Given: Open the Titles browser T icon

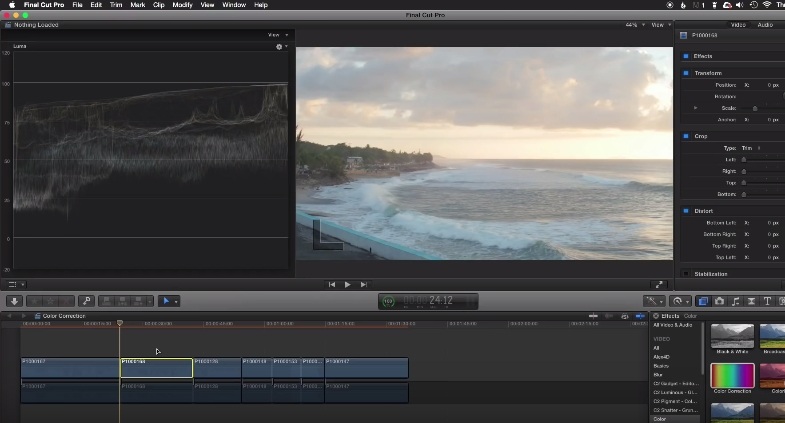Looking at the screenshot, I should [767, 300].
